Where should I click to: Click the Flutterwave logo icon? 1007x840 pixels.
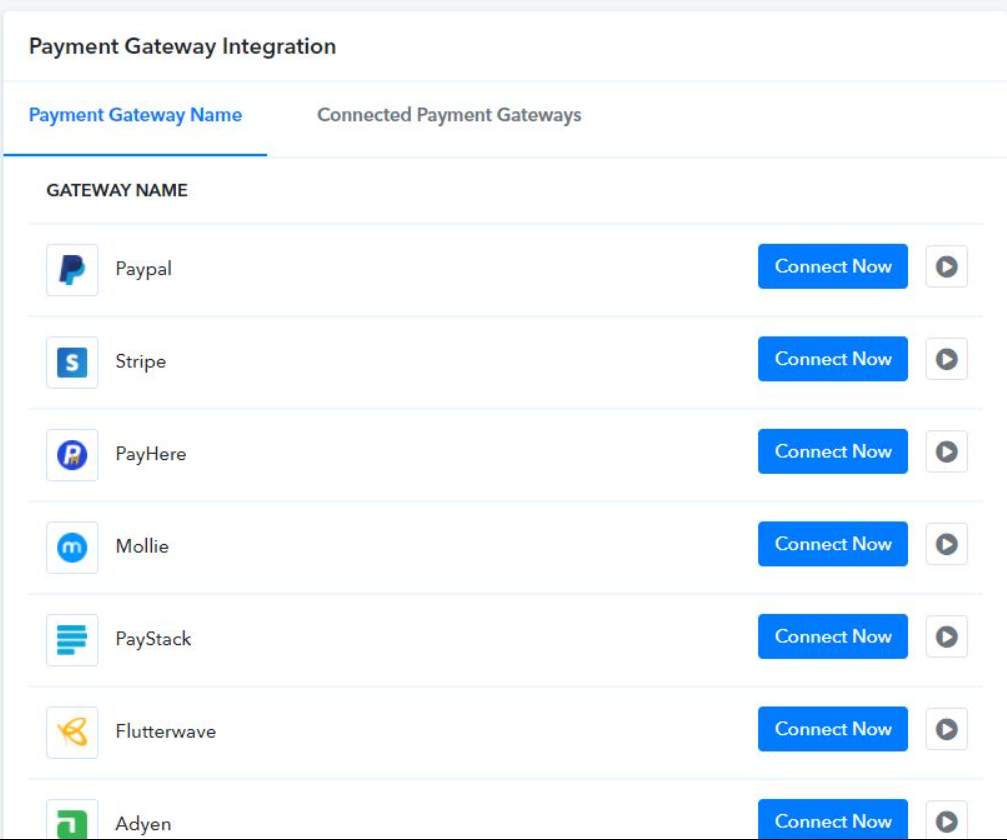coord(72,732)
